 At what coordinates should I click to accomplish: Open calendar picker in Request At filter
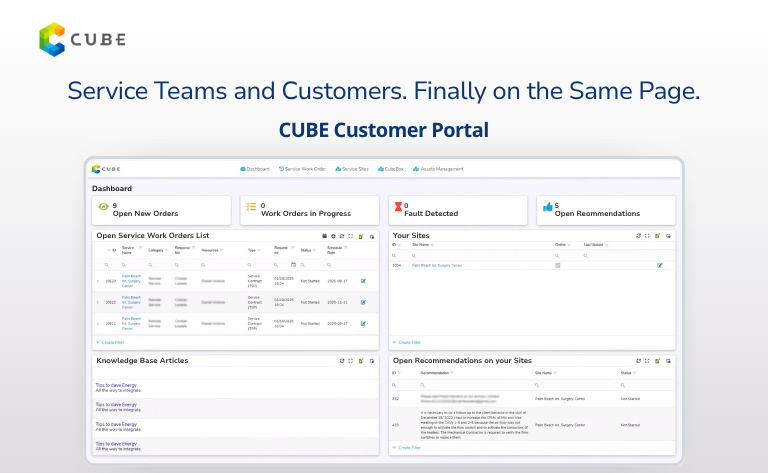[293, 265]
